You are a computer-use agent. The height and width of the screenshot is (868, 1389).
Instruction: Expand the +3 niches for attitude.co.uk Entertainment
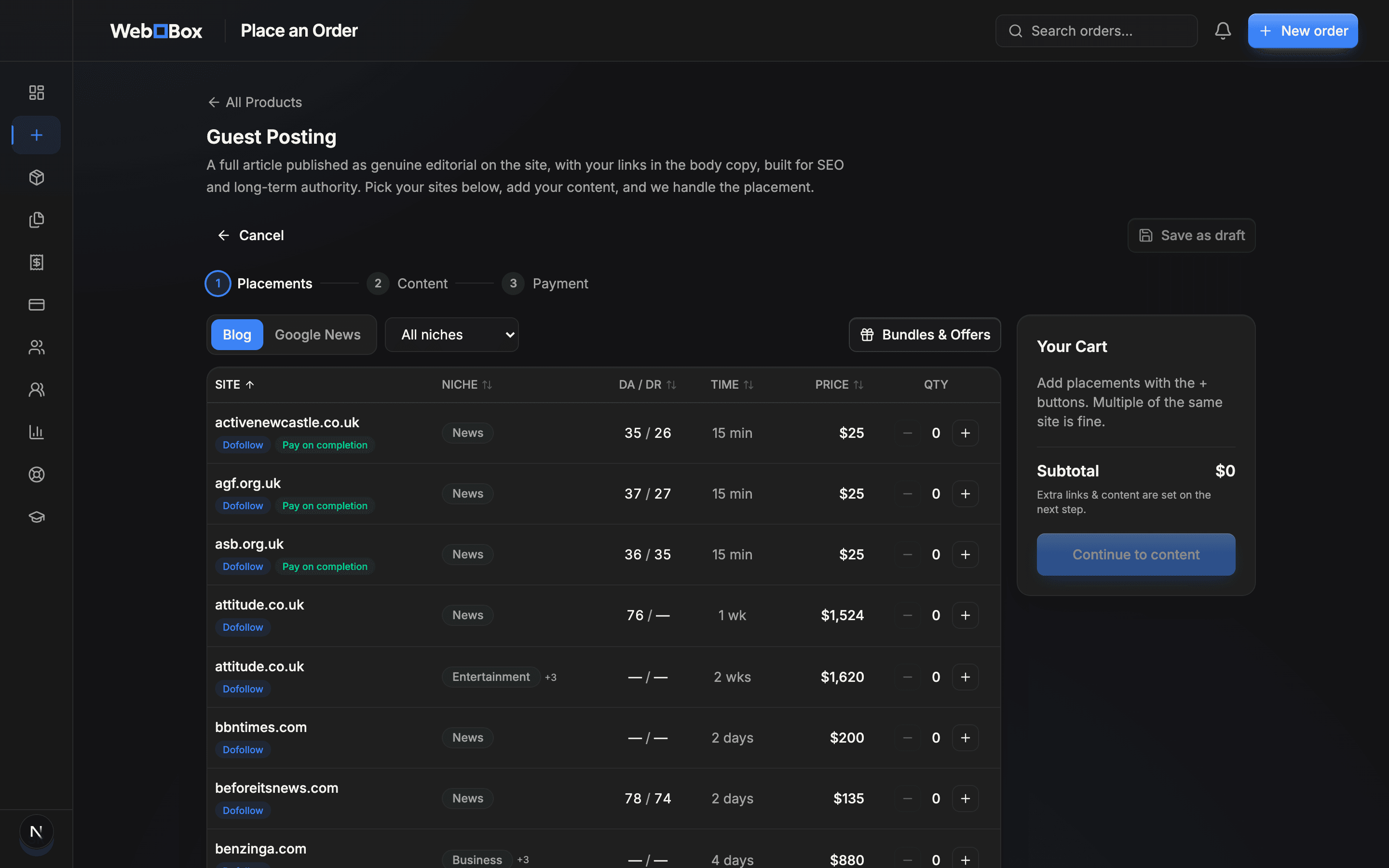pos(550,678)
